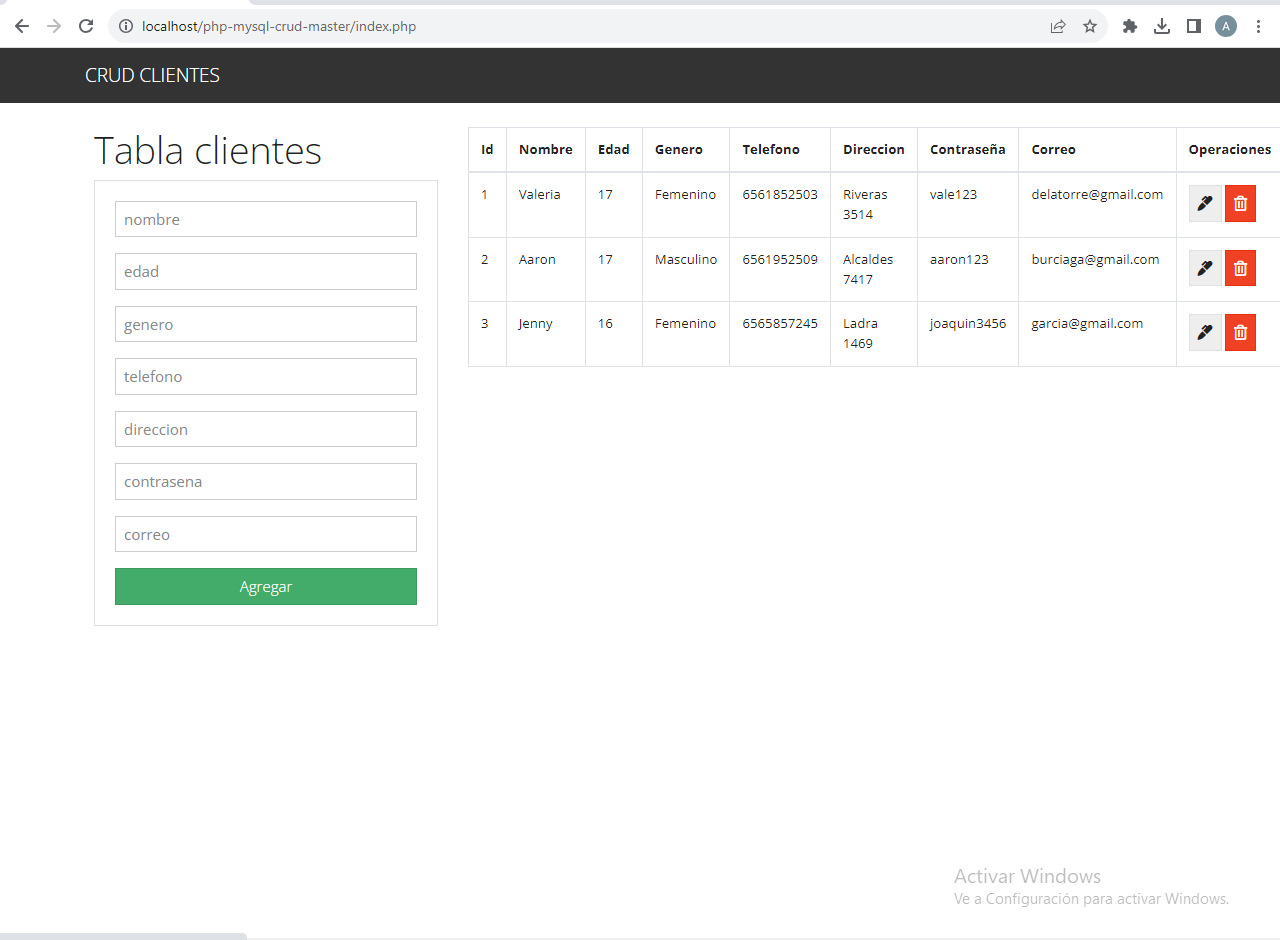The width and height of the screenshot is (1280, 940).
Task: Open the Downloads icon in the toolbar
Action: pyautogui.click(x=1161, y=26)
